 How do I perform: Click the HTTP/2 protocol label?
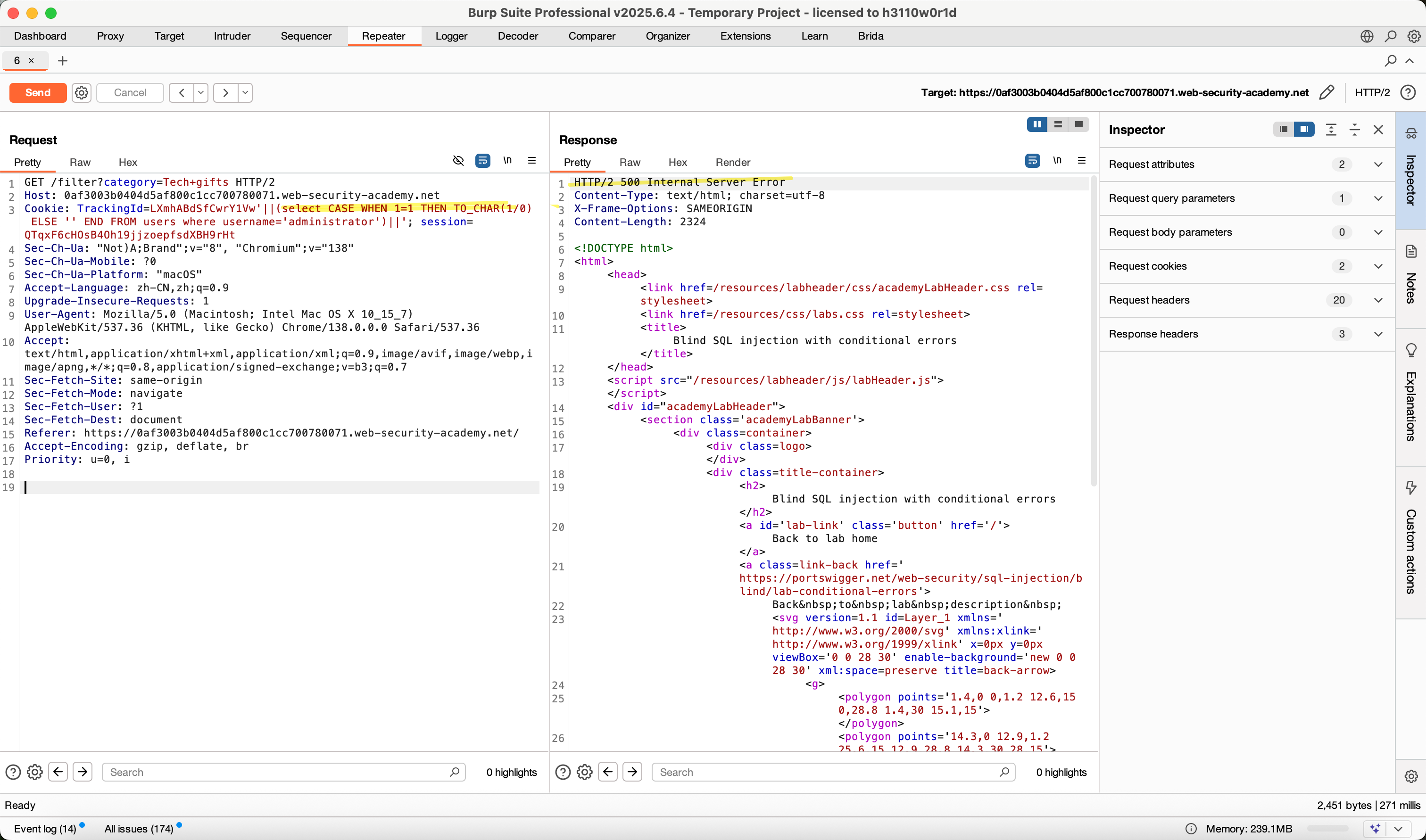[1372, 92]
